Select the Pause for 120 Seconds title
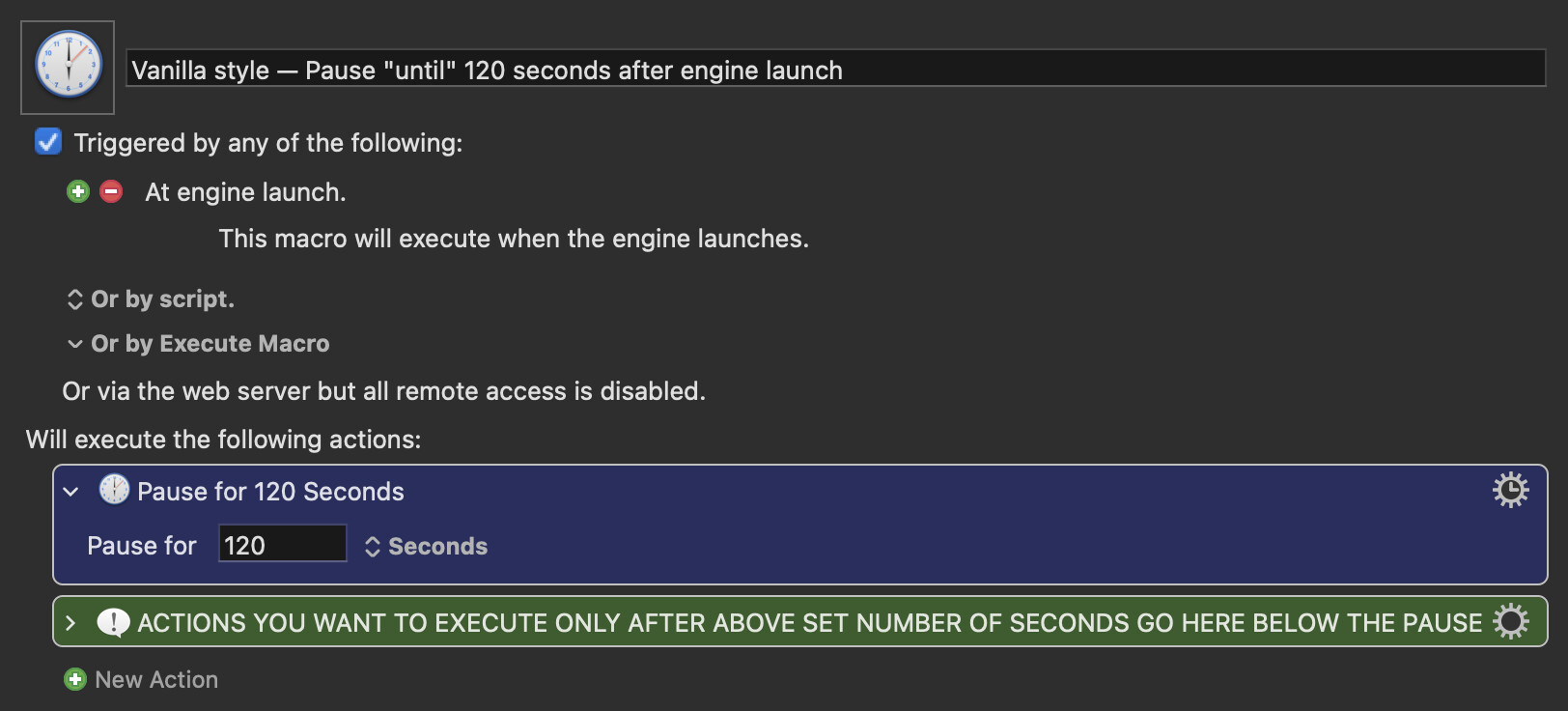This screenshot has width=1568, height=711. click(x=270, y=492)
